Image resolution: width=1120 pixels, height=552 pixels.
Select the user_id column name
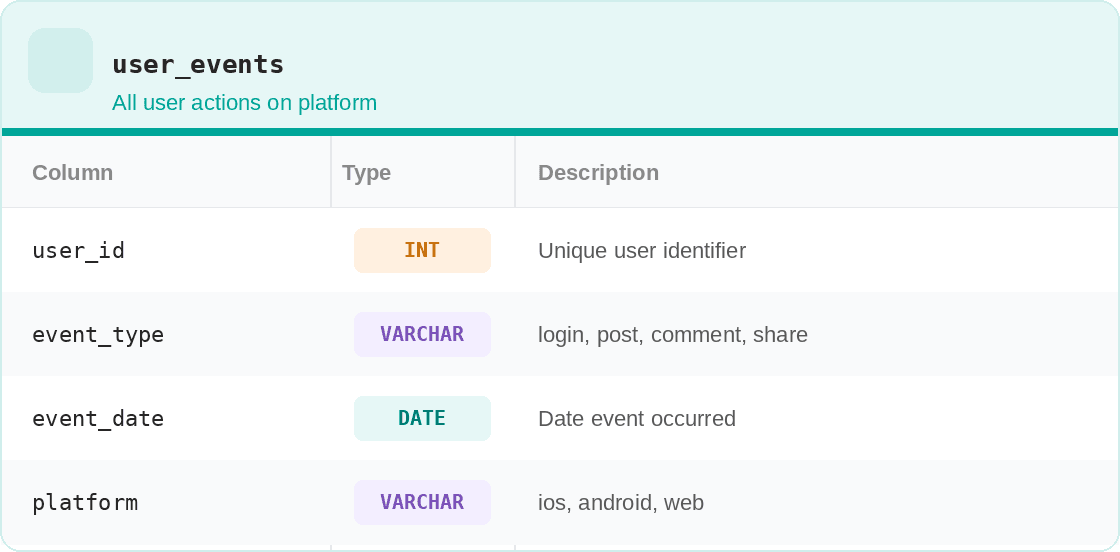tap(79, 251)
